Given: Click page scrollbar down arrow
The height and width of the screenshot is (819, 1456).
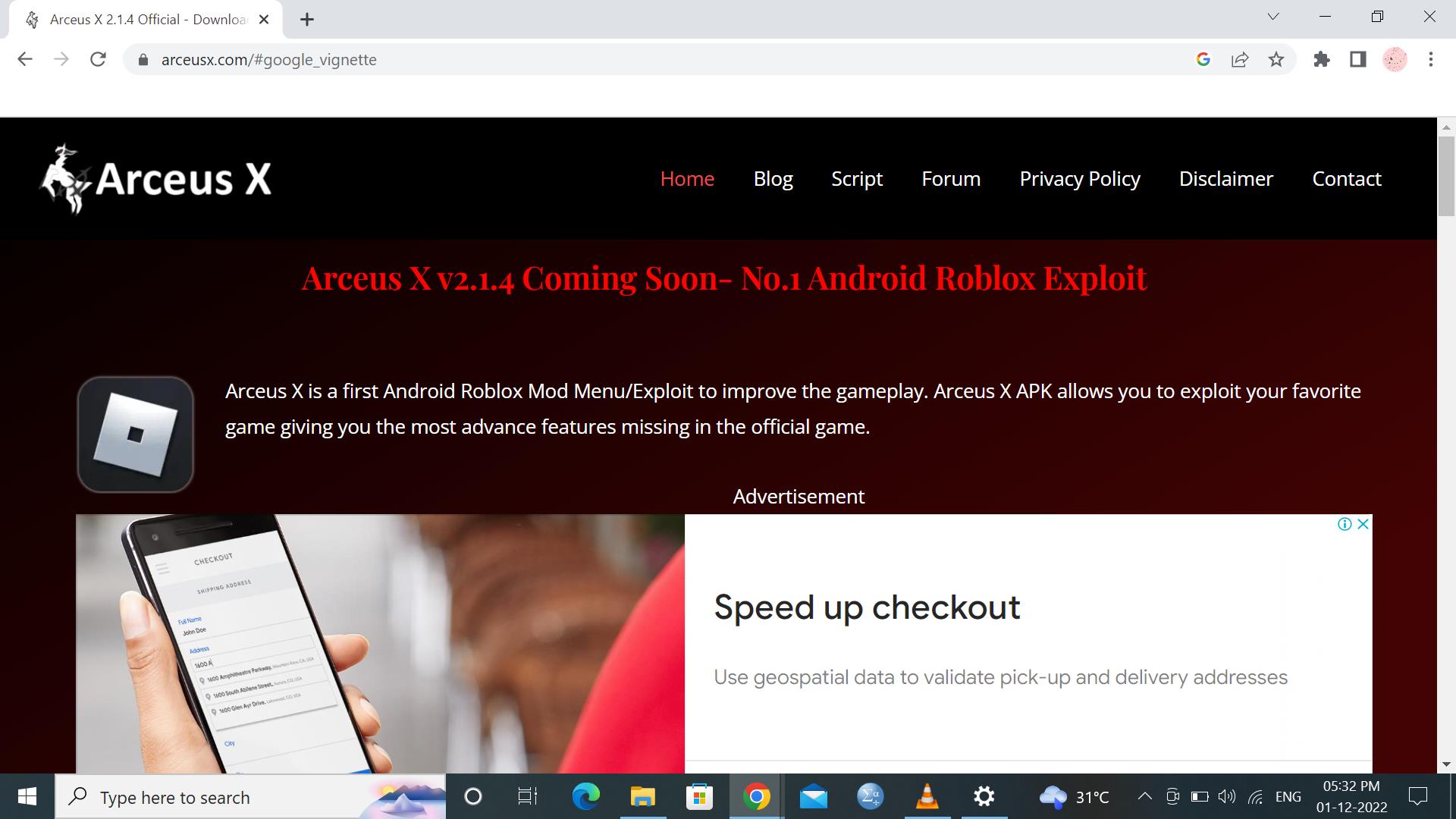Looking at the screenshot, I should [x=1446, y=764].
